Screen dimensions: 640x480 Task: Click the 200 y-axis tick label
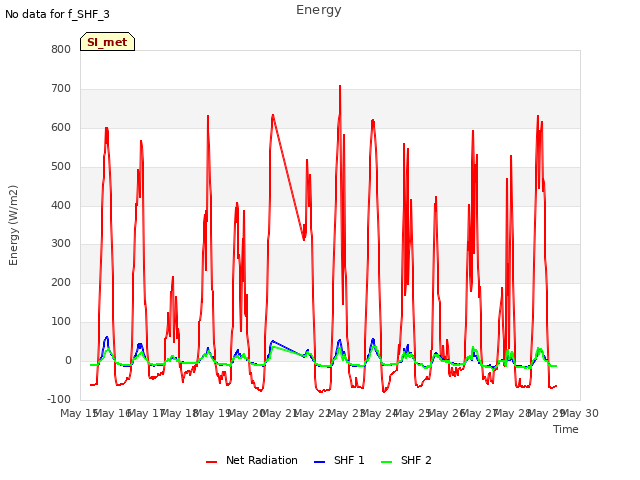(61, 282)
